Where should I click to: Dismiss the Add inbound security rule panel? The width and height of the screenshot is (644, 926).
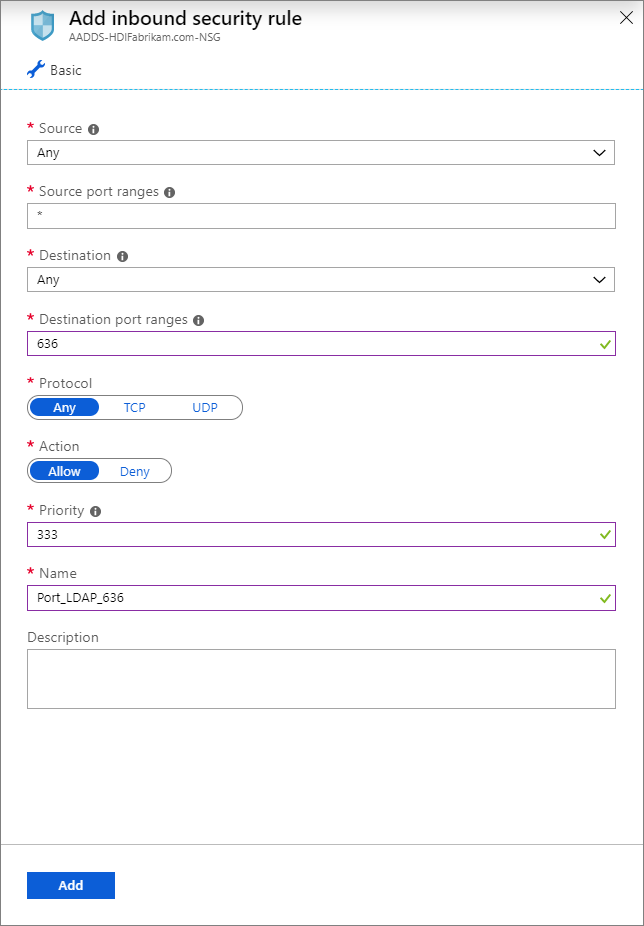pyautogui.click(x=626, y=17)
